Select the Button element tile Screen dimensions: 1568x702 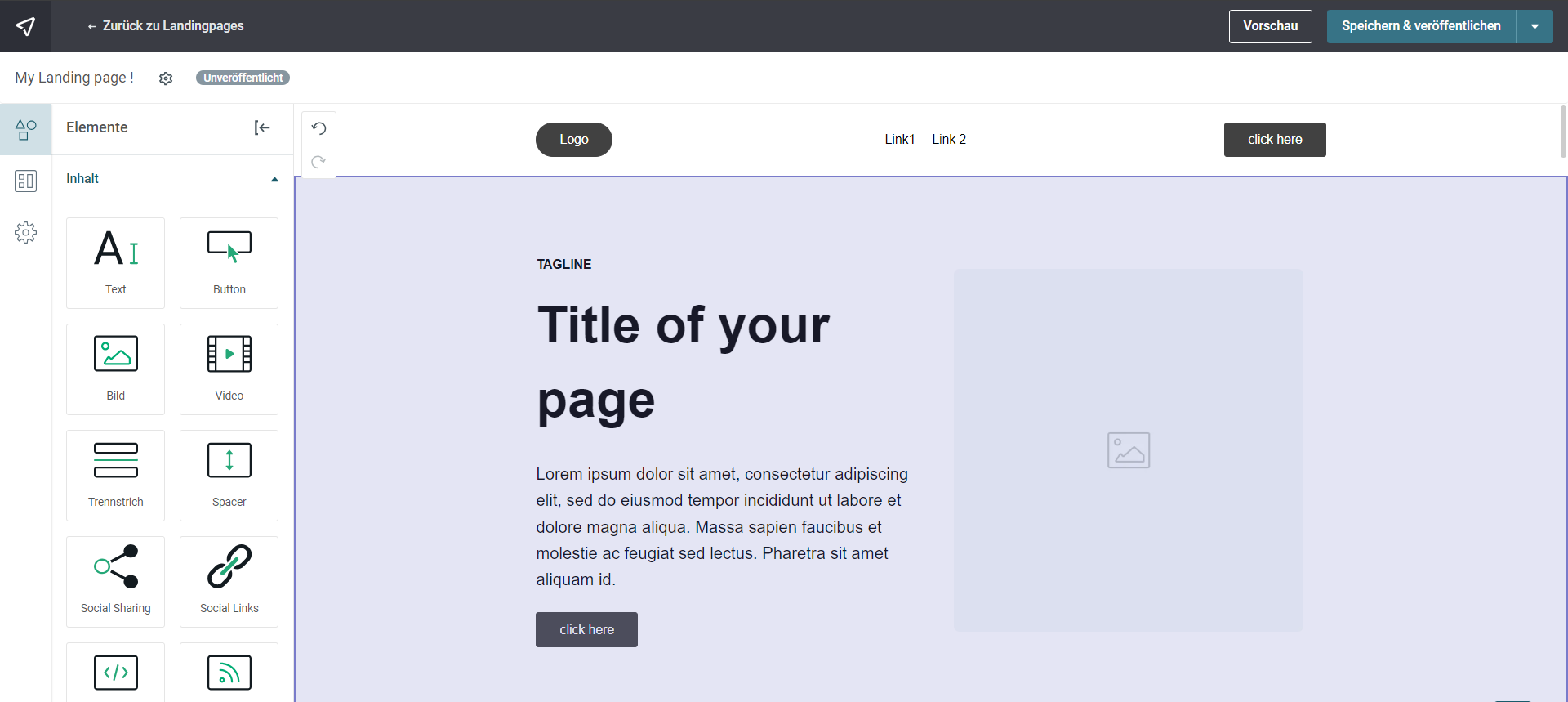coord(229,262)
